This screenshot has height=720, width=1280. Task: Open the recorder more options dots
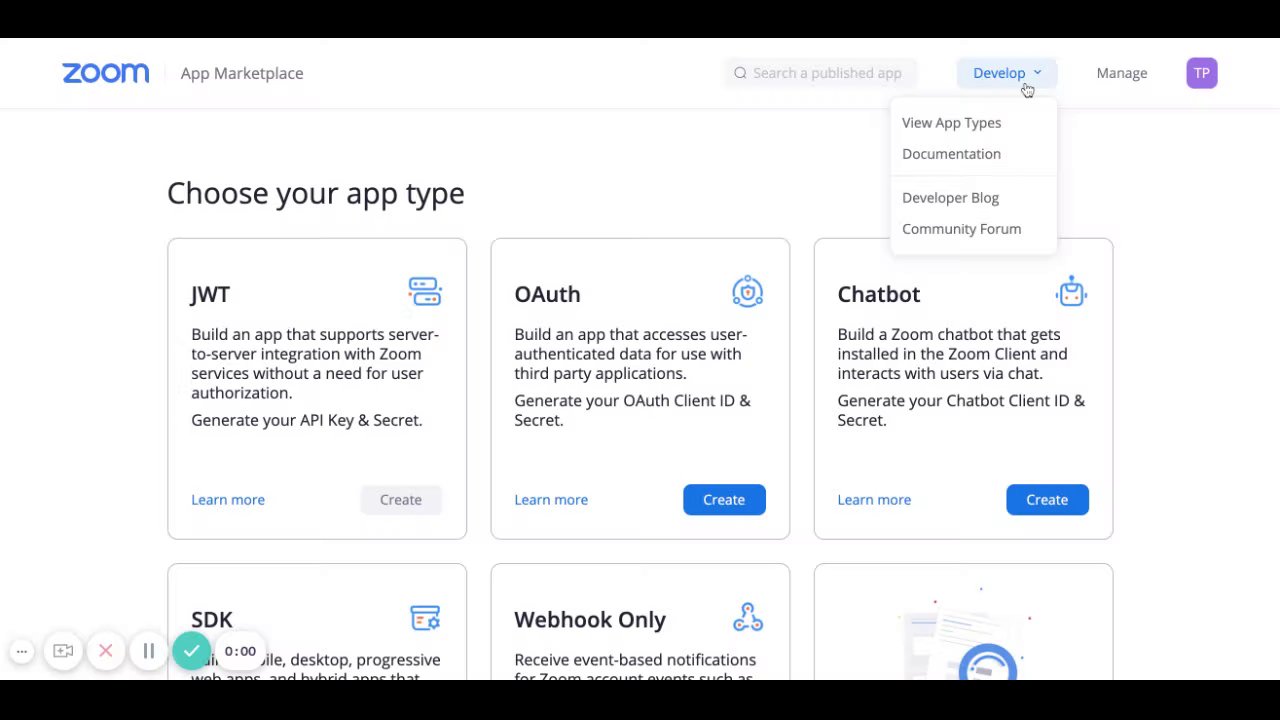tap(22, 651)
